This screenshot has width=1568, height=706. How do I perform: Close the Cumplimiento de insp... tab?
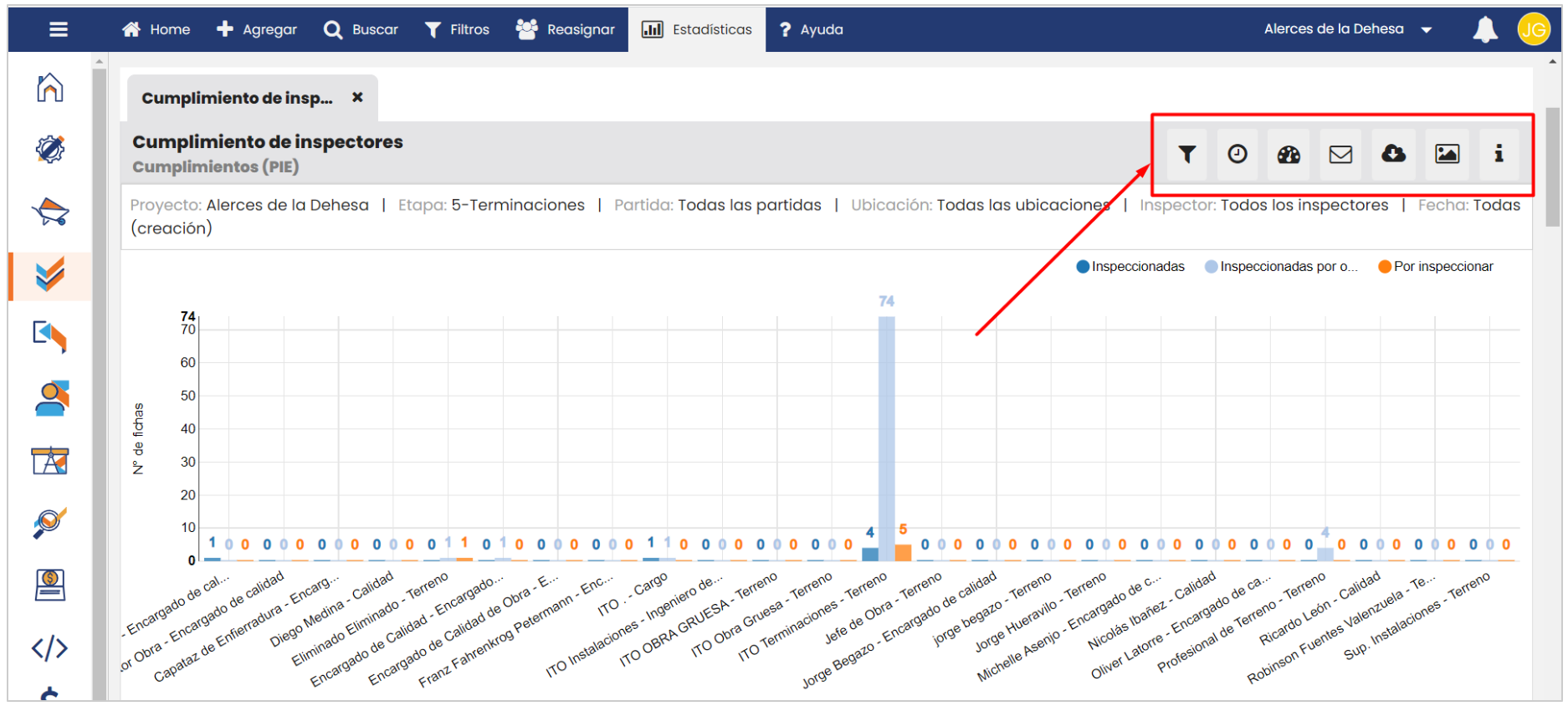click(357, 98)
